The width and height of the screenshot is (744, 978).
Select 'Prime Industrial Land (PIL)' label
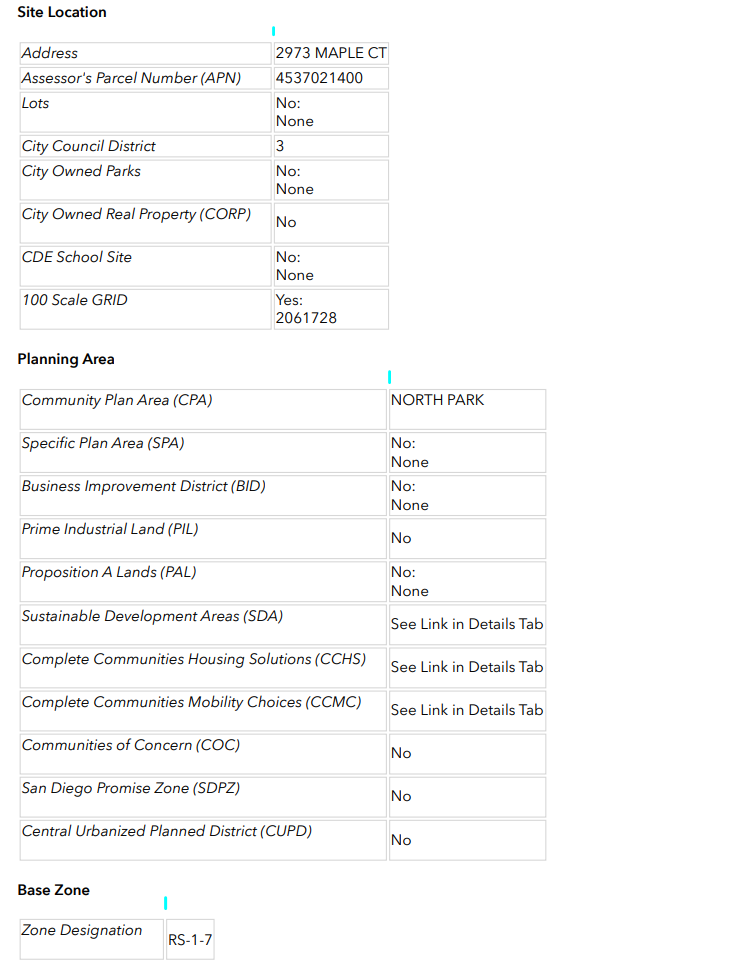click(110, 529)
